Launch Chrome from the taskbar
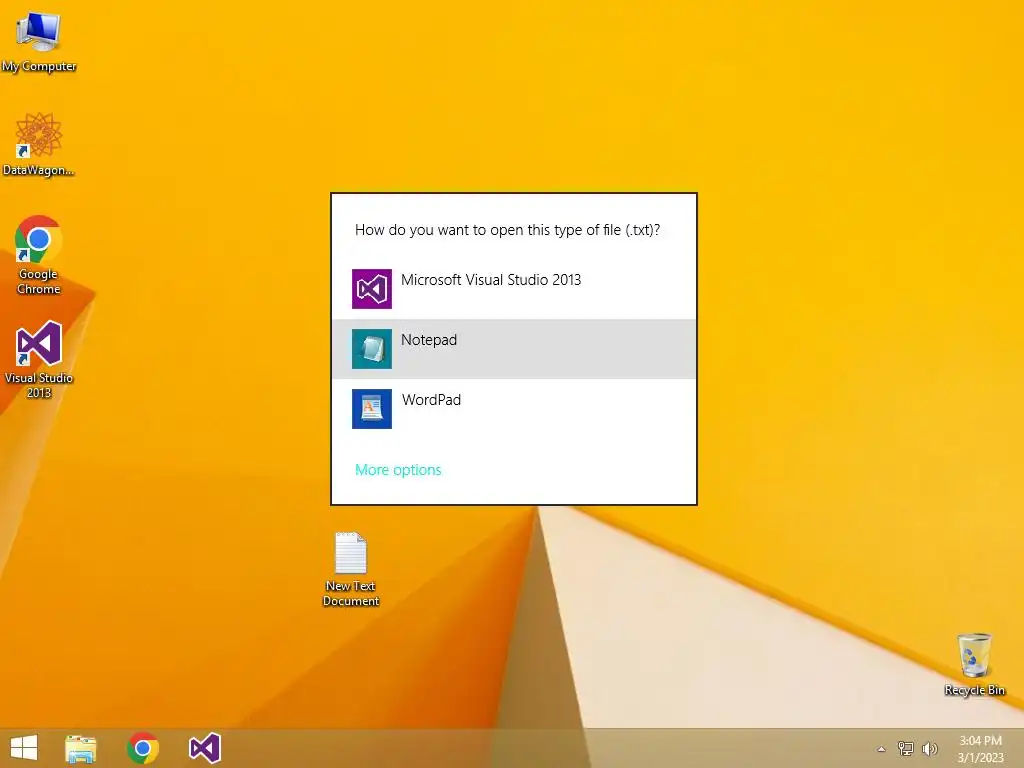 click(143, 748)
